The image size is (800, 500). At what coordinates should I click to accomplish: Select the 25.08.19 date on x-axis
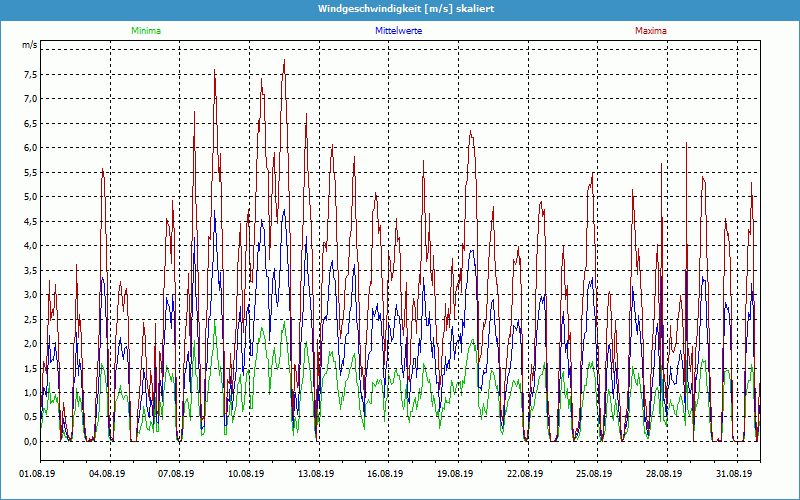(593, 475)
